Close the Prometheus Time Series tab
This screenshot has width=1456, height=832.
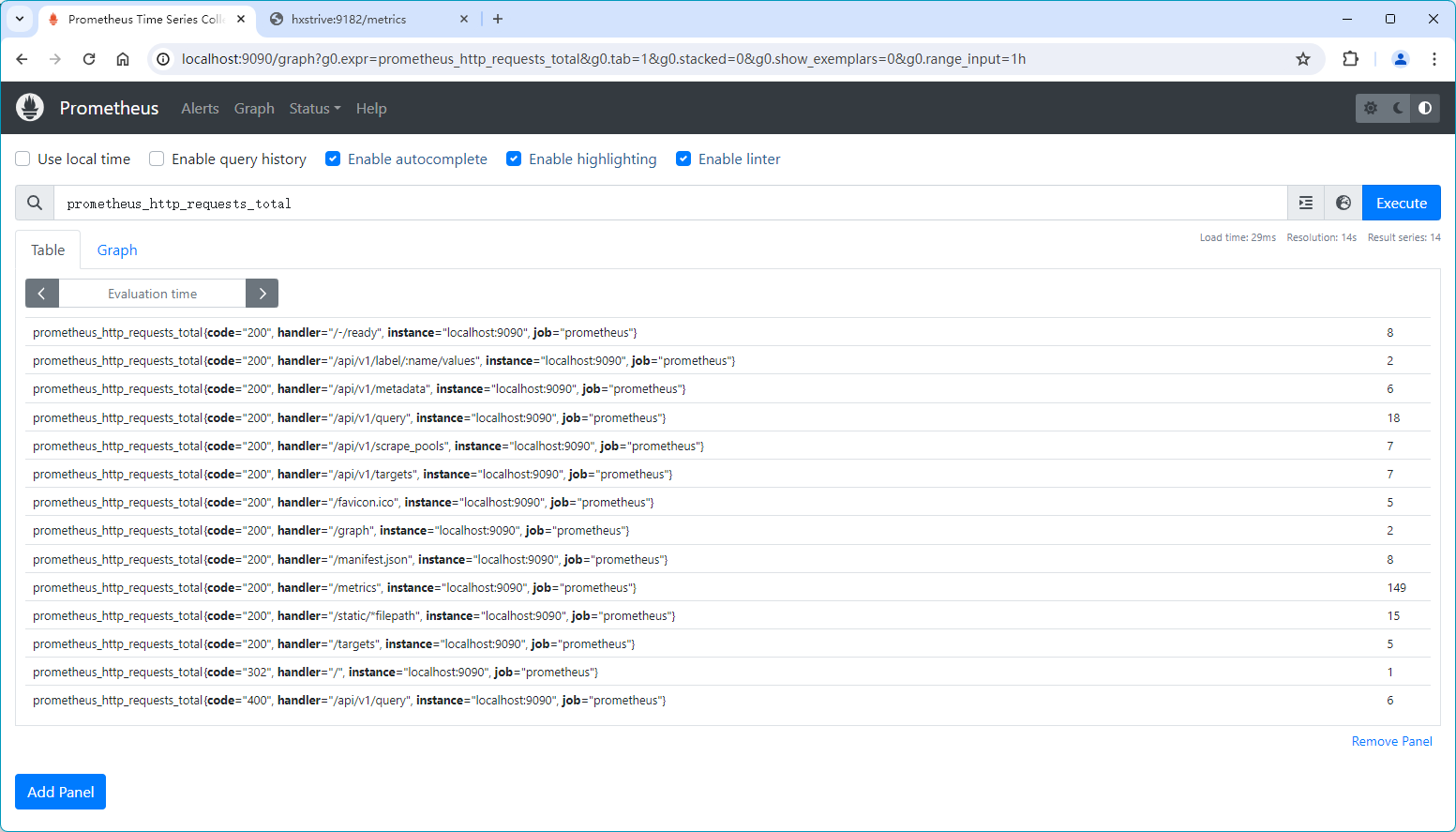241,19
